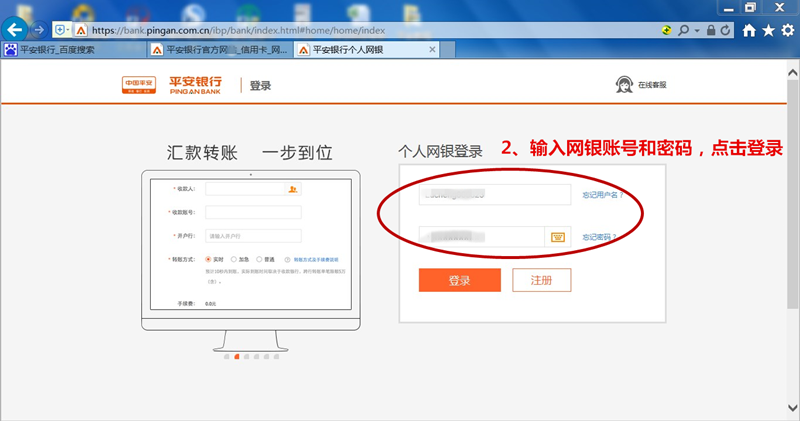Click the 在线客服 text link
This screenshot has height=421, width=800.
[x=652, y=85]
